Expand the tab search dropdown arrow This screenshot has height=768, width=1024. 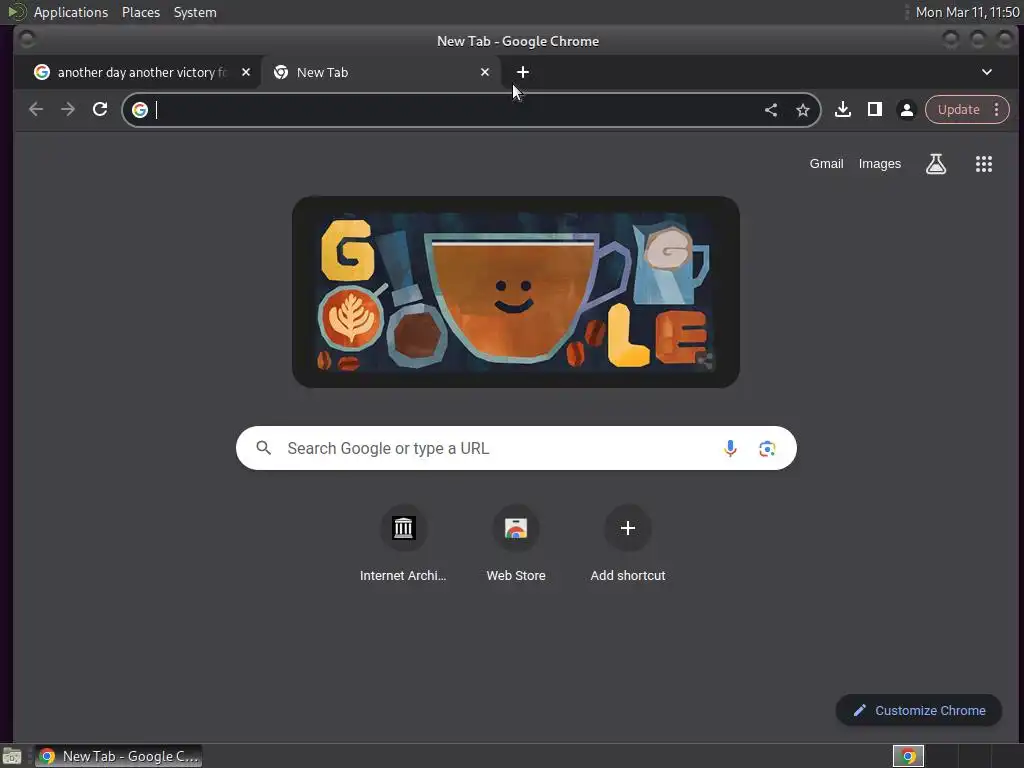[x=987, y=72]
